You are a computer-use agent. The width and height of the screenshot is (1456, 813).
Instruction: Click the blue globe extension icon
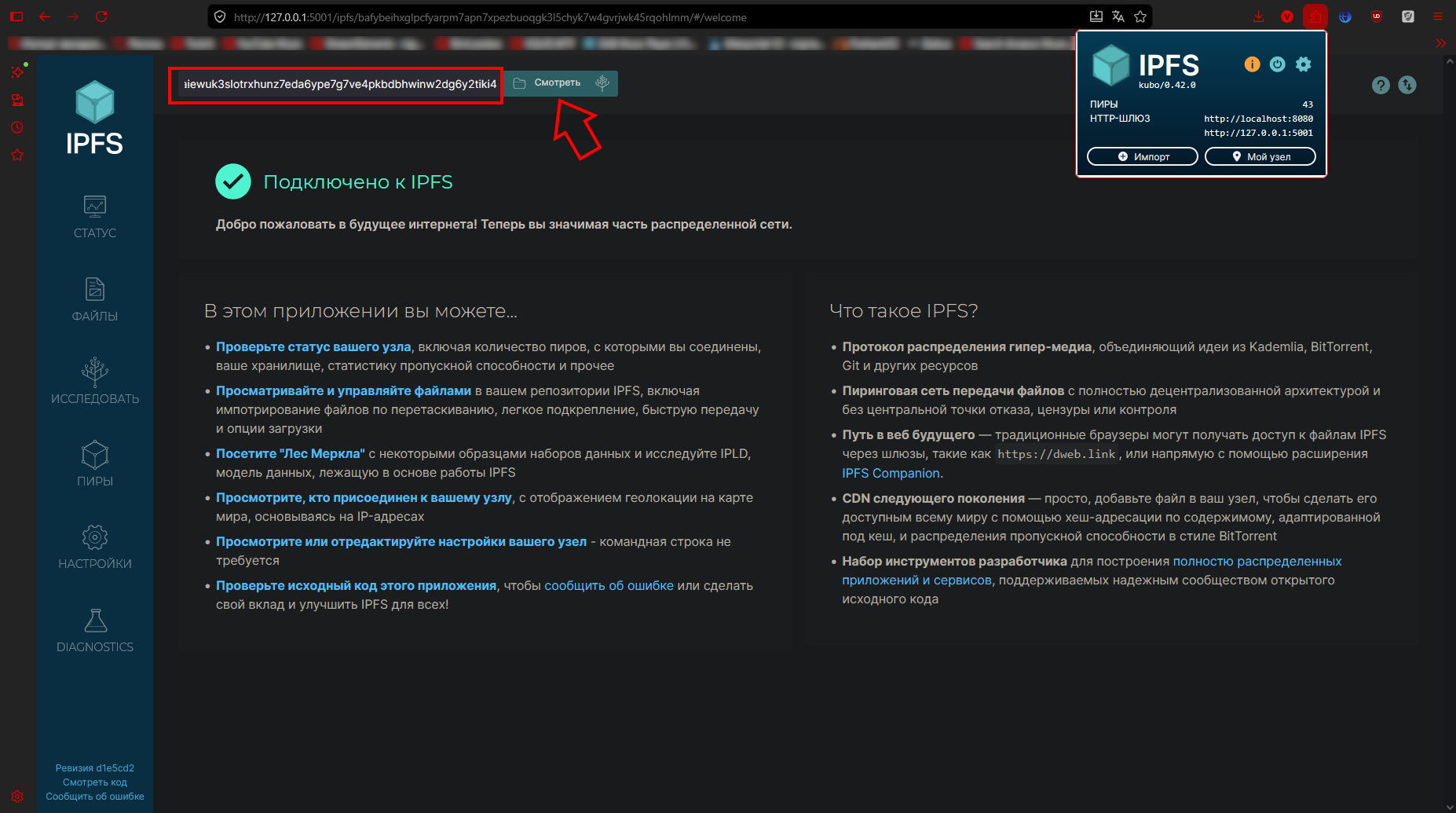coord(1345,16)
